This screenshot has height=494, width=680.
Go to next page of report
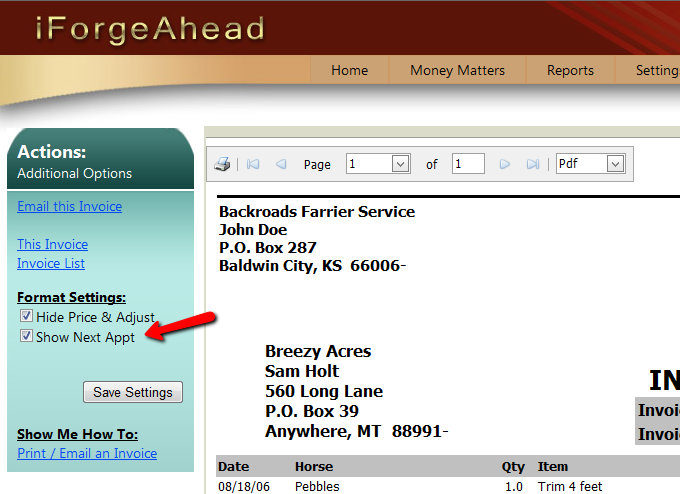click(x=504, y=164)
